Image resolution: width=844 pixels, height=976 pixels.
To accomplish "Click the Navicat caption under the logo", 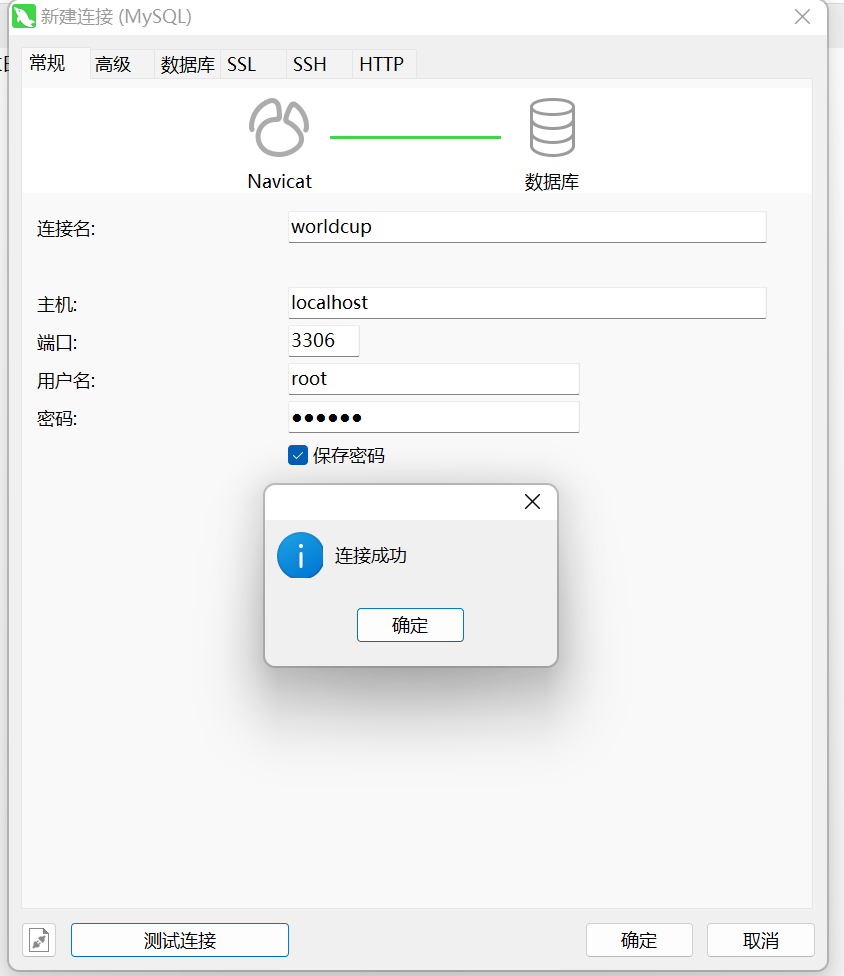I will pos(279,181).
